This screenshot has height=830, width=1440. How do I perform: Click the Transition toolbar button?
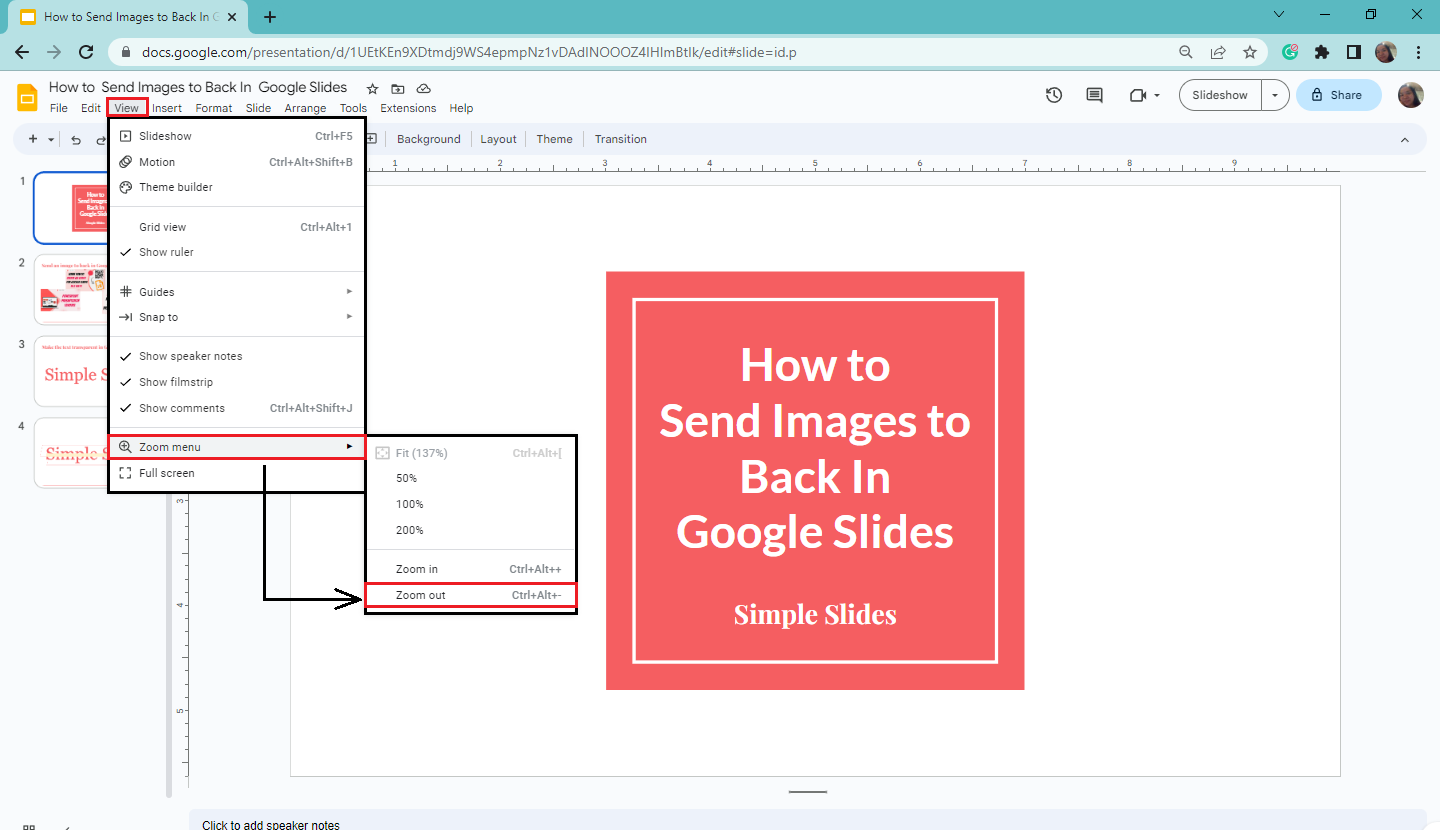coord(621,139)
